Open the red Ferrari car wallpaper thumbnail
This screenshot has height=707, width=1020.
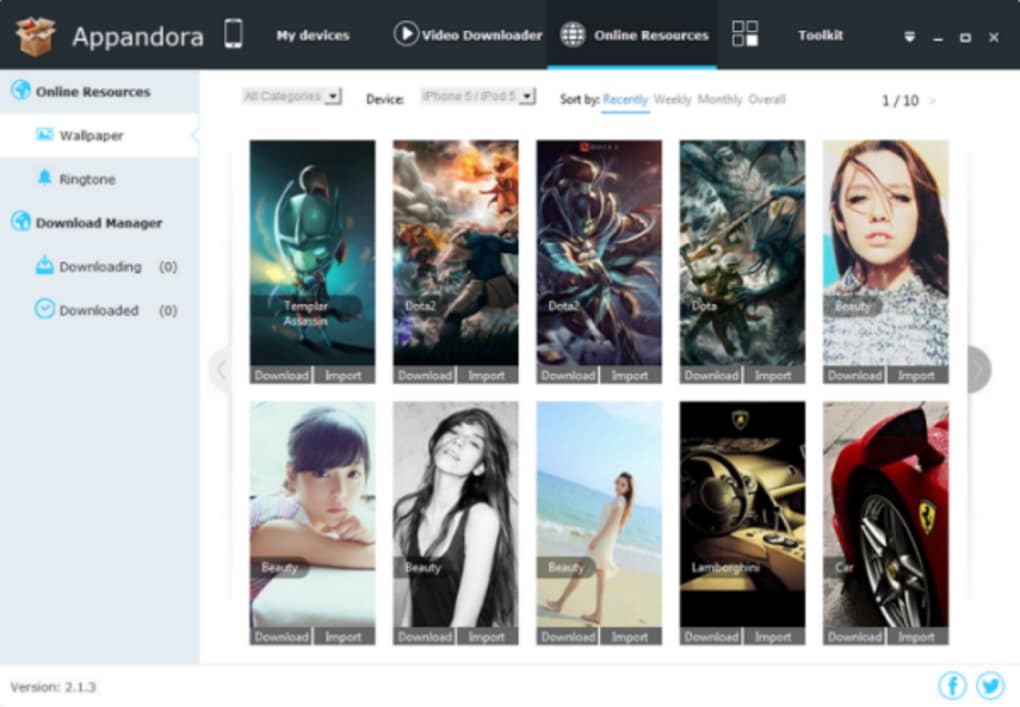[x=885, y=514]
